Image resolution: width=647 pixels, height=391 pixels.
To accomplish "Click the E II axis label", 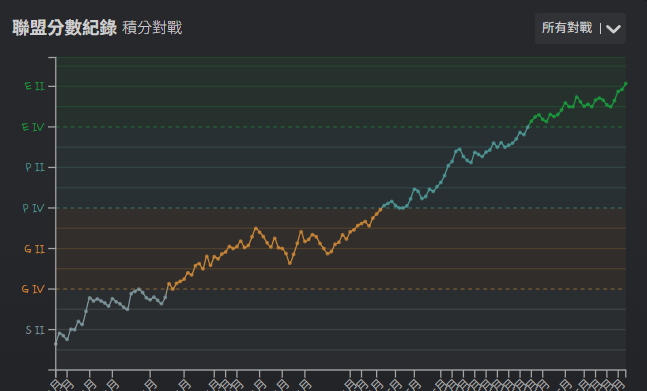I will click(35, 86).
